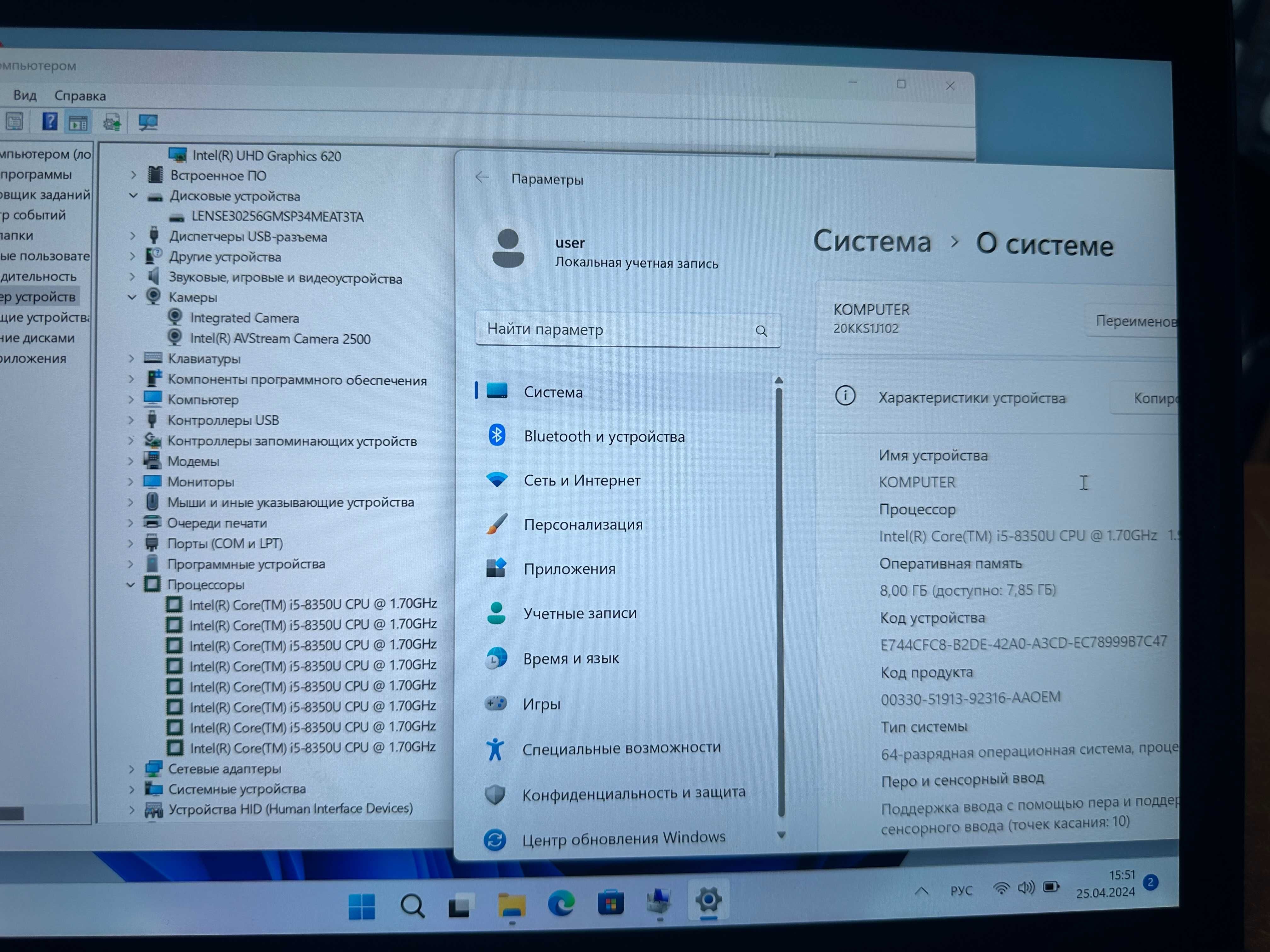Image resolution: width=1270 pixels, height=952 pixels.
Task: Expand the Клавиатуры node
Action: [x=131, y=358]
